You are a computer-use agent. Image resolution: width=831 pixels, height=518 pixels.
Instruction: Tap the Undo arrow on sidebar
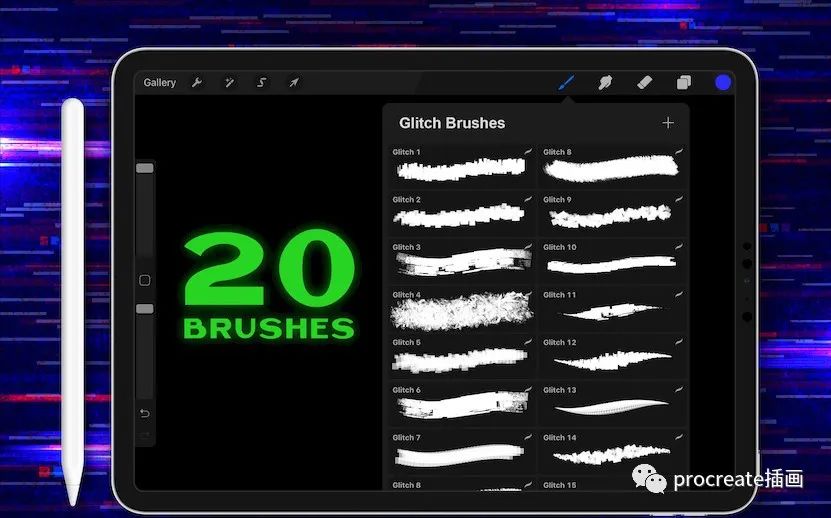[145, 414]
